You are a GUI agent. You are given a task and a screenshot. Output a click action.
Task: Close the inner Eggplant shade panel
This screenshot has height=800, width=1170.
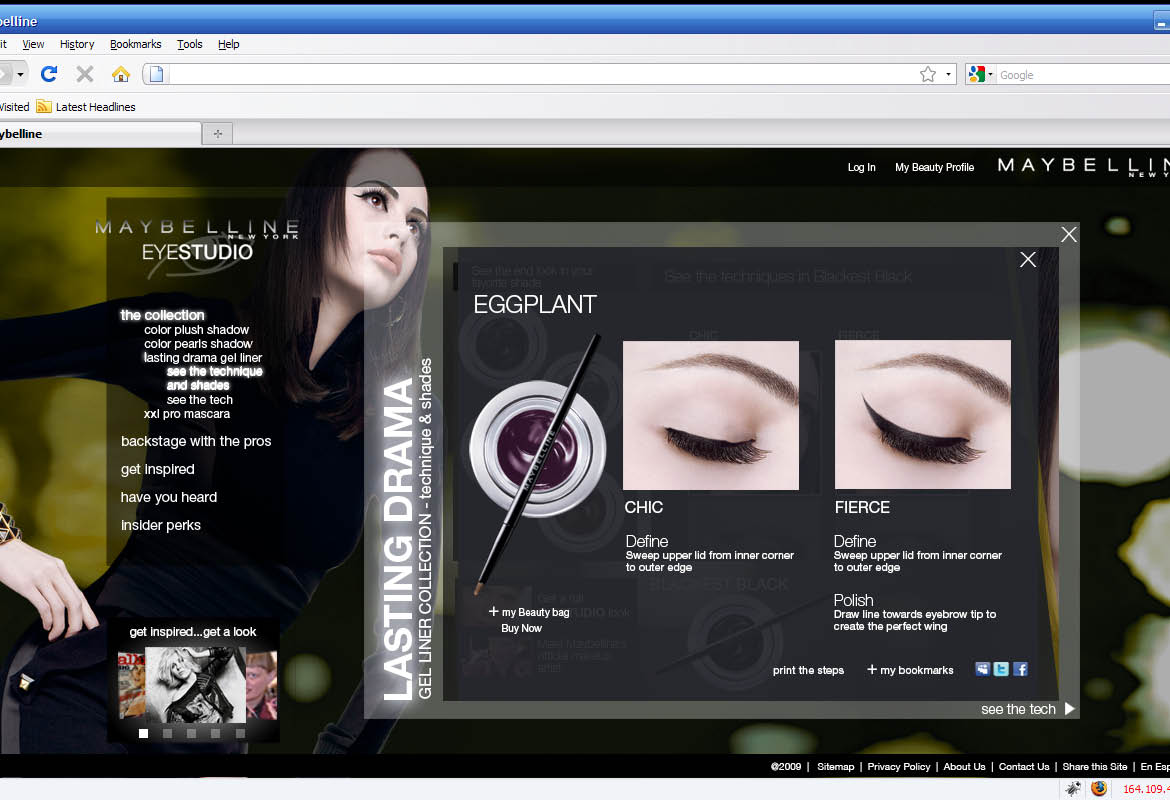click(x=1028, y=260)
